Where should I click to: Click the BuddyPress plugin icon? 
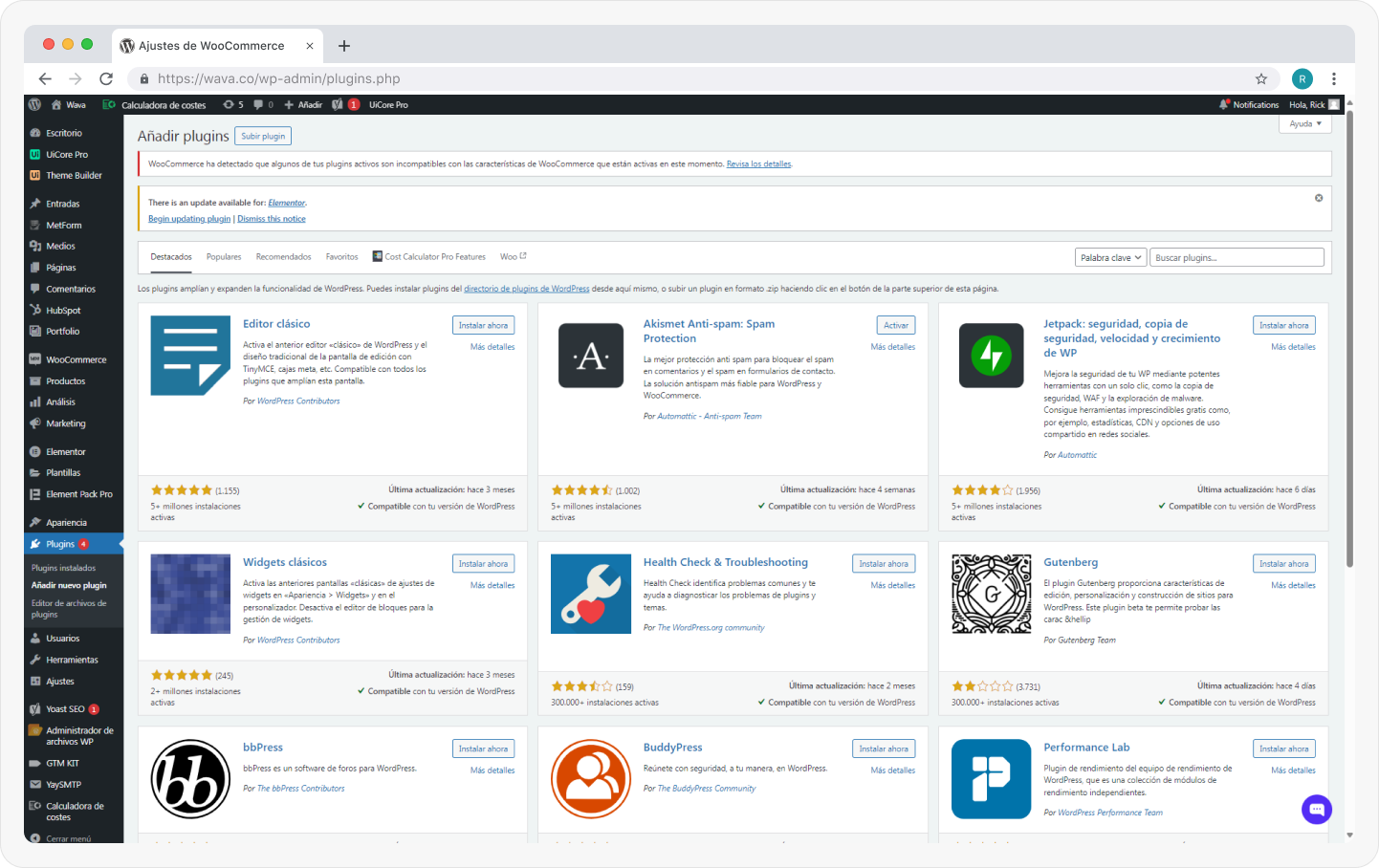[x=591, y=779]
